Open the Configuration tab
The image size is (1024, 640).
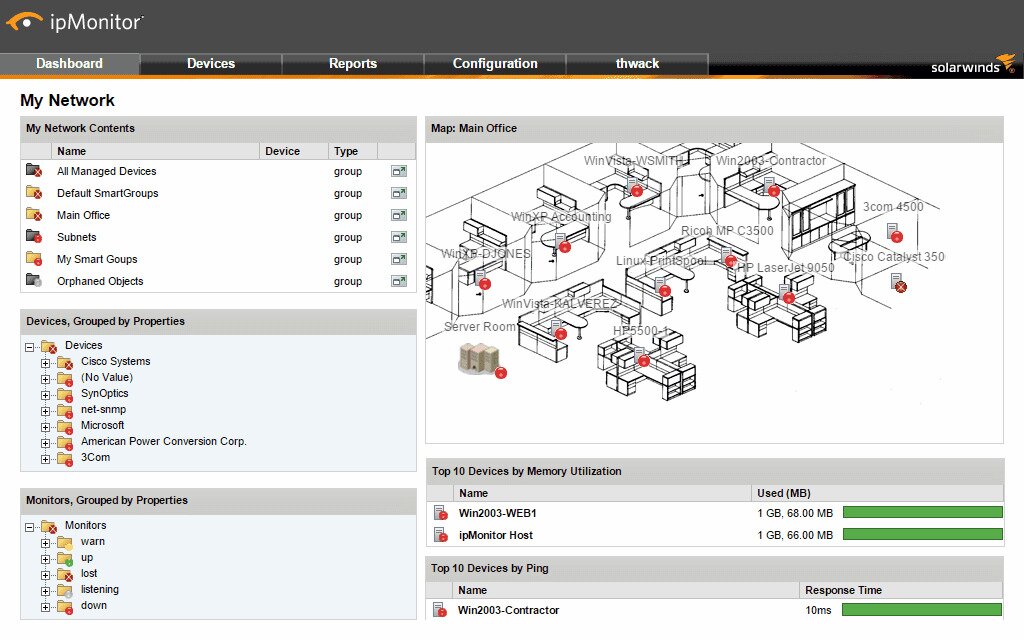click(495, 63)
